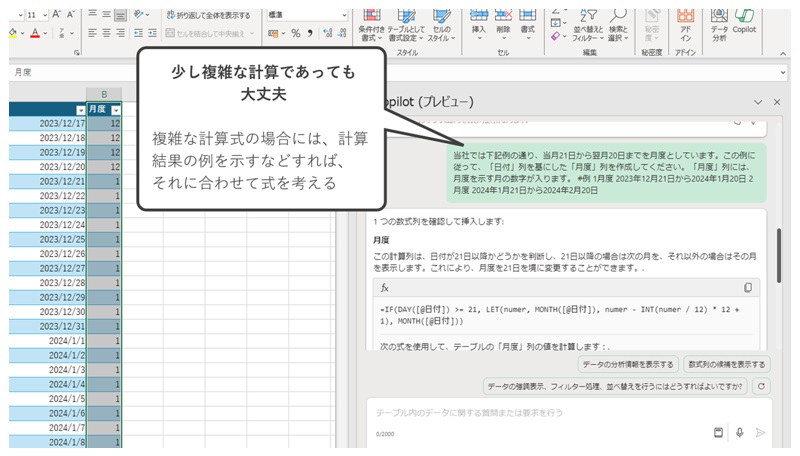Focus the Copilot prompt input box
The width and height of the screenshot is (800, 456).
pyautogui.click(x=568, y=413)
